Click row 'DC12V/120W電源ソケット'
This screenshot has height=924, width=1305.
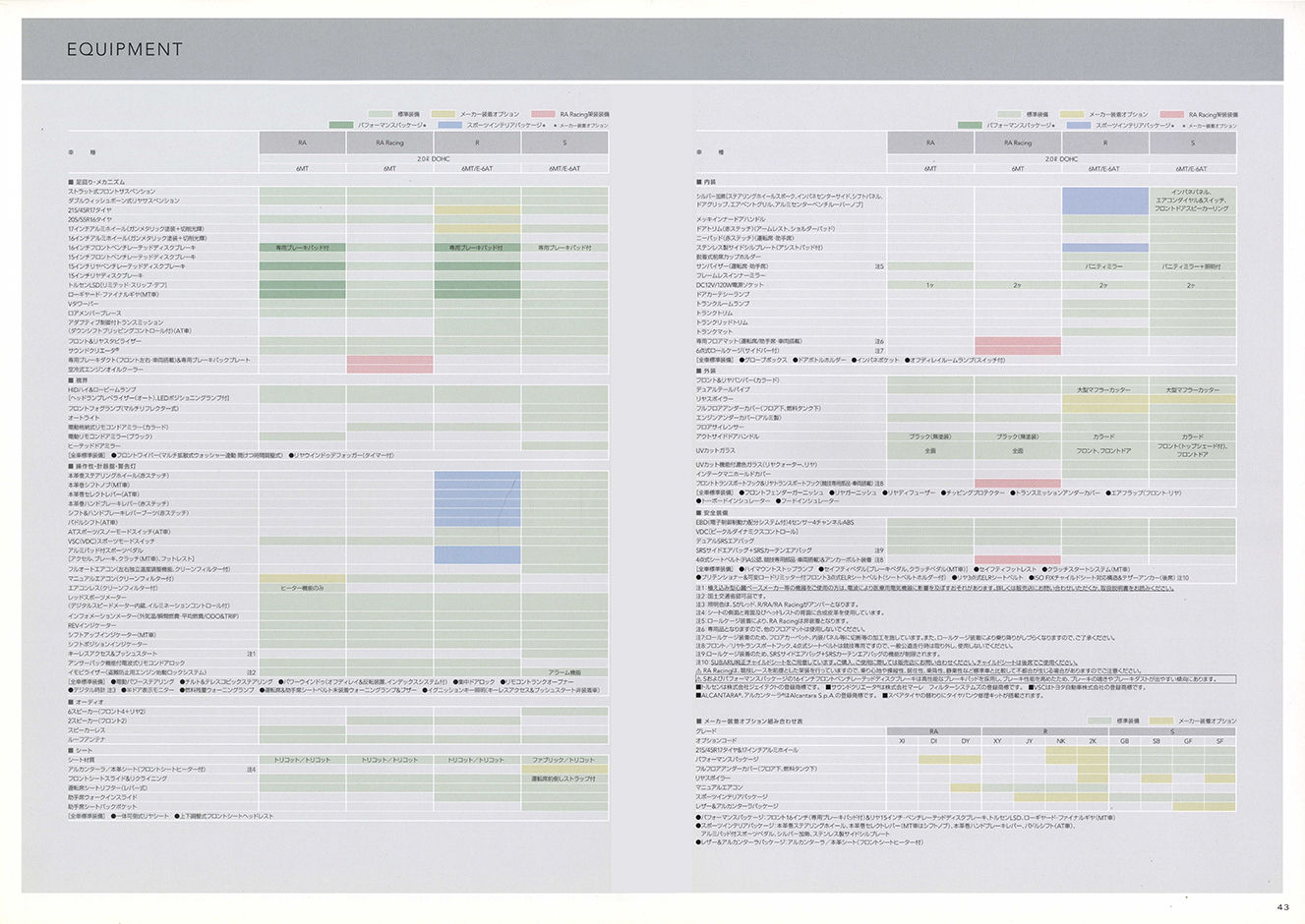[x=966, y=285]
